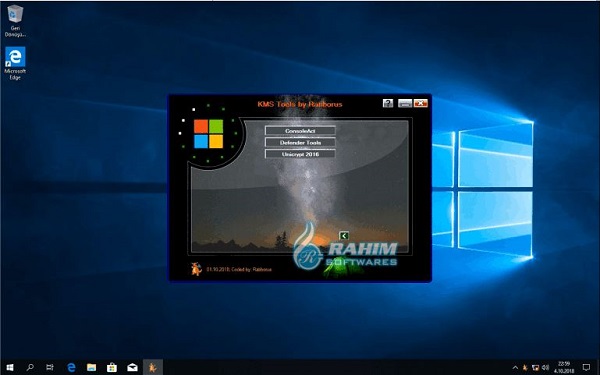The width and height of the screenshot is (600, 375).
Task: Open the ConsoleAct tool
Action: (x=300, y=131)
